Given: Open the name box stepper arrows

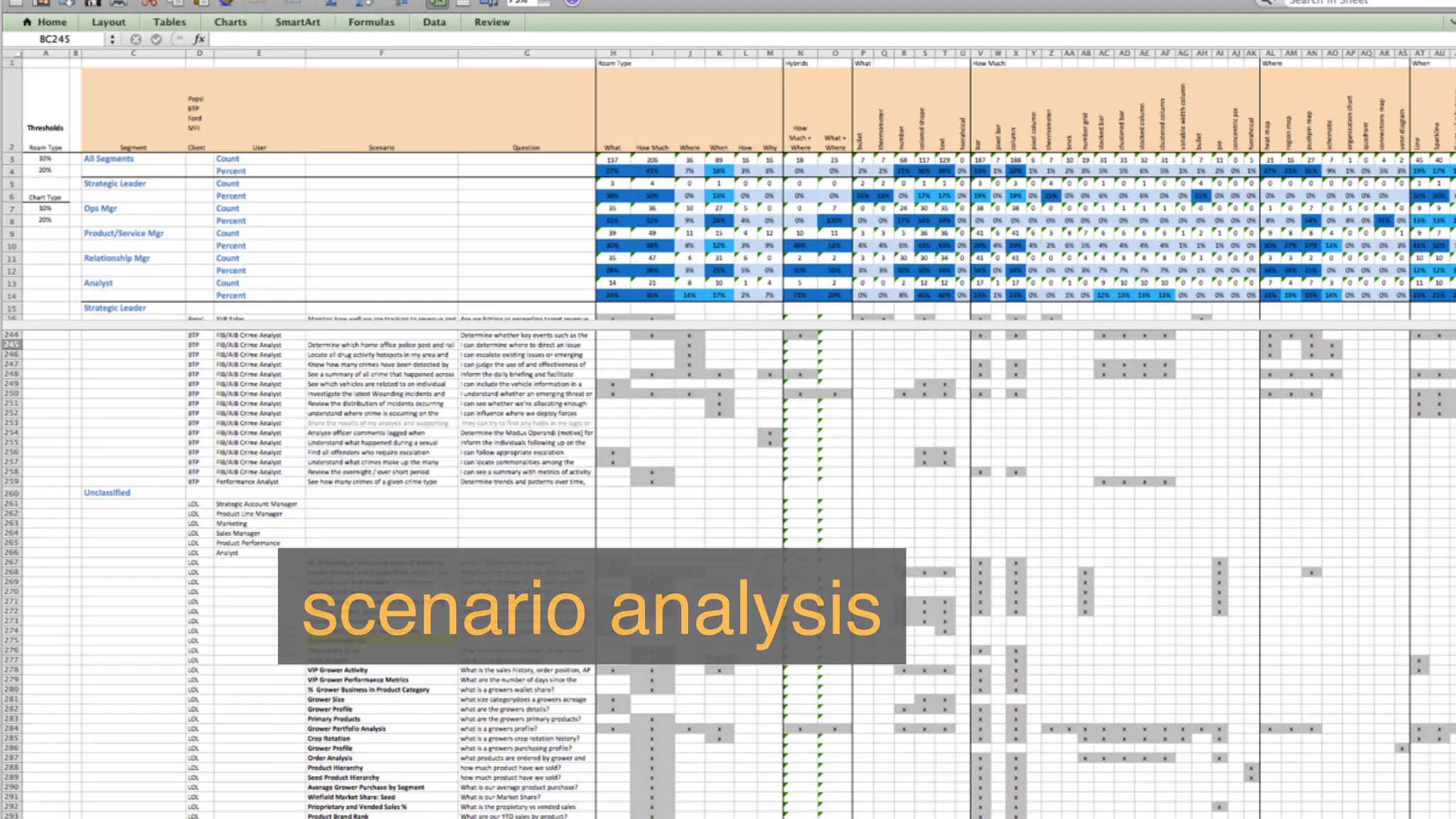Looking at the screenshot, I should click(x=112, y=39).
